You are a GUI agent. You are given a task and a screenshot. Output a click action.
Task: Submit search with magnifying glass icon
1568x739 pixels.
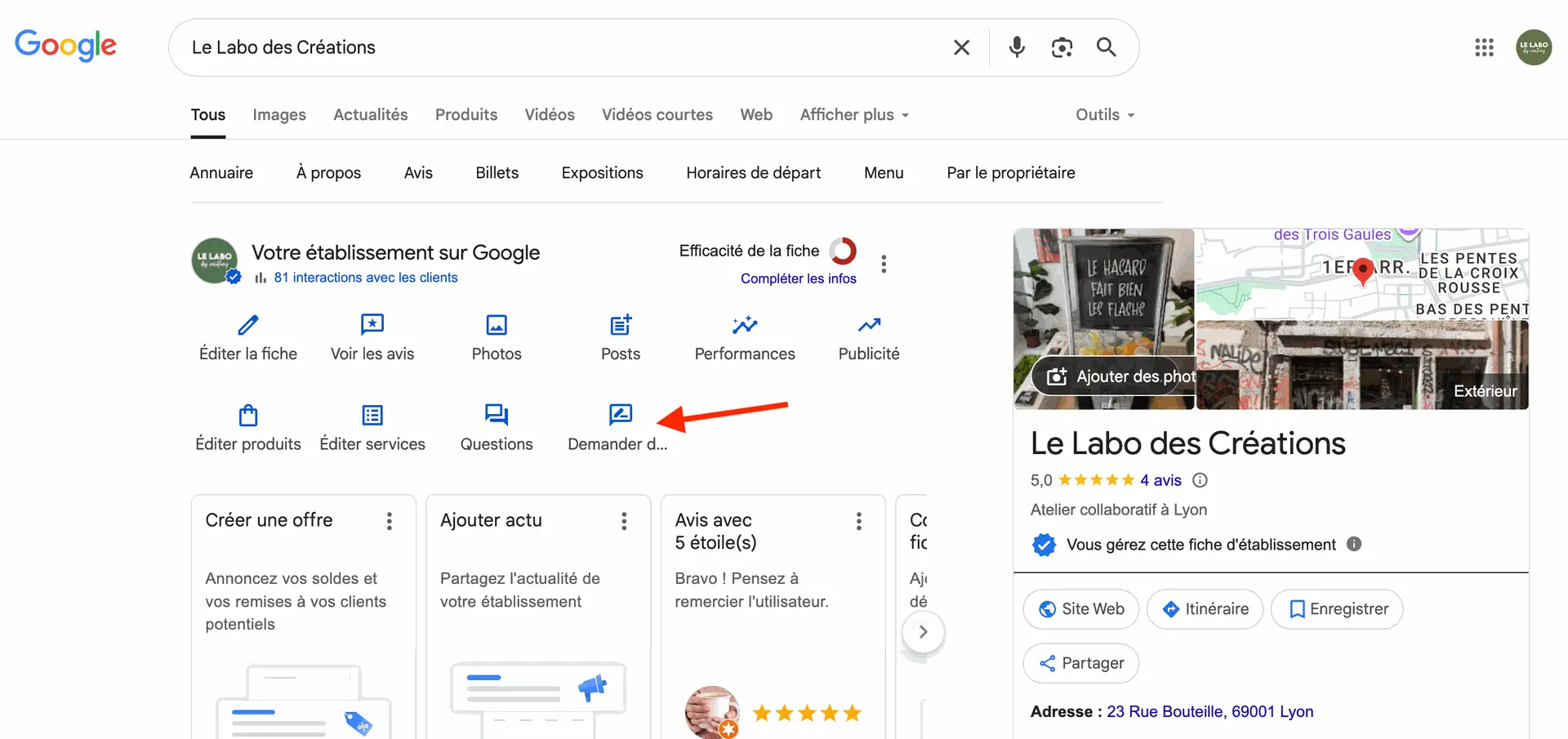pos(1107,47)
